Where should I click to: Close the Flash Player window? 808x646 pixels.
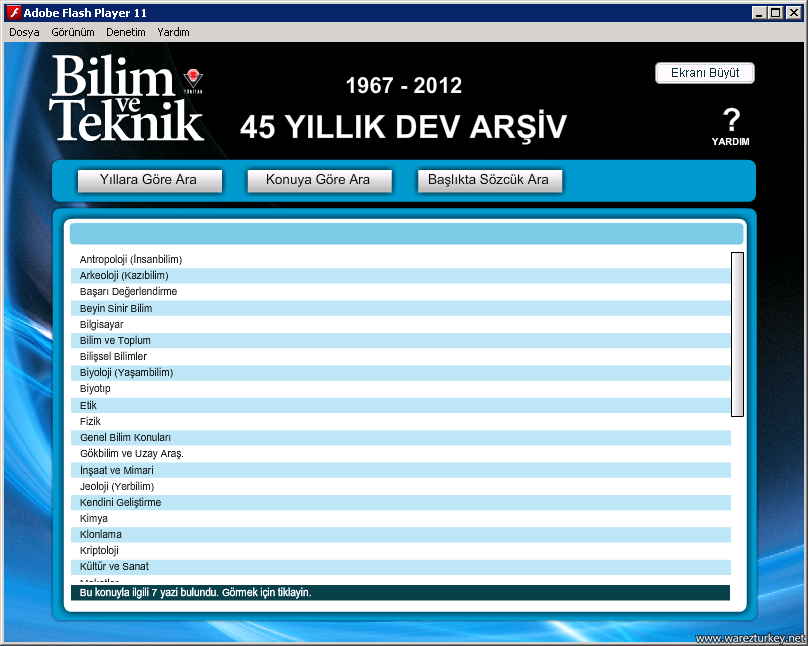(x=794, y=13)
